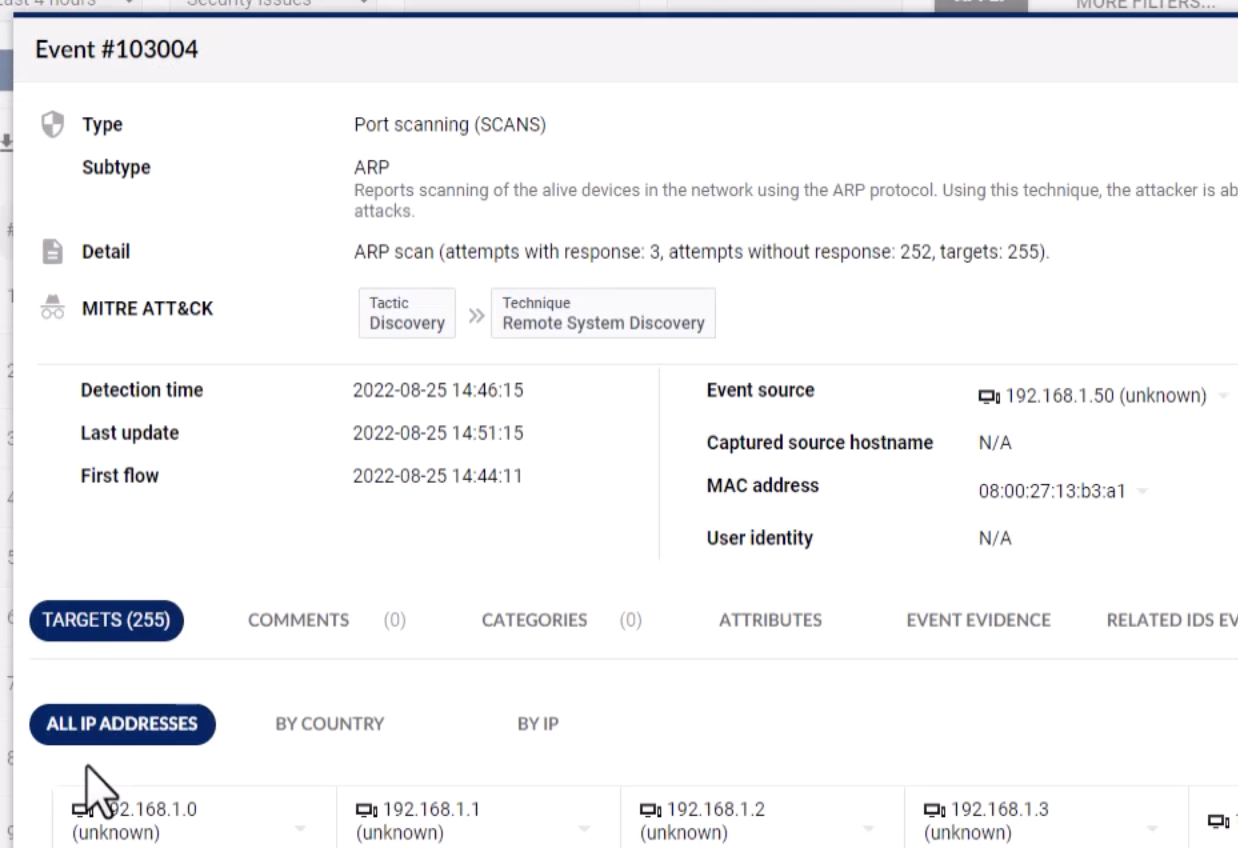
Task: Click the Discovery tactic button
Action: [x=407, y=313]
